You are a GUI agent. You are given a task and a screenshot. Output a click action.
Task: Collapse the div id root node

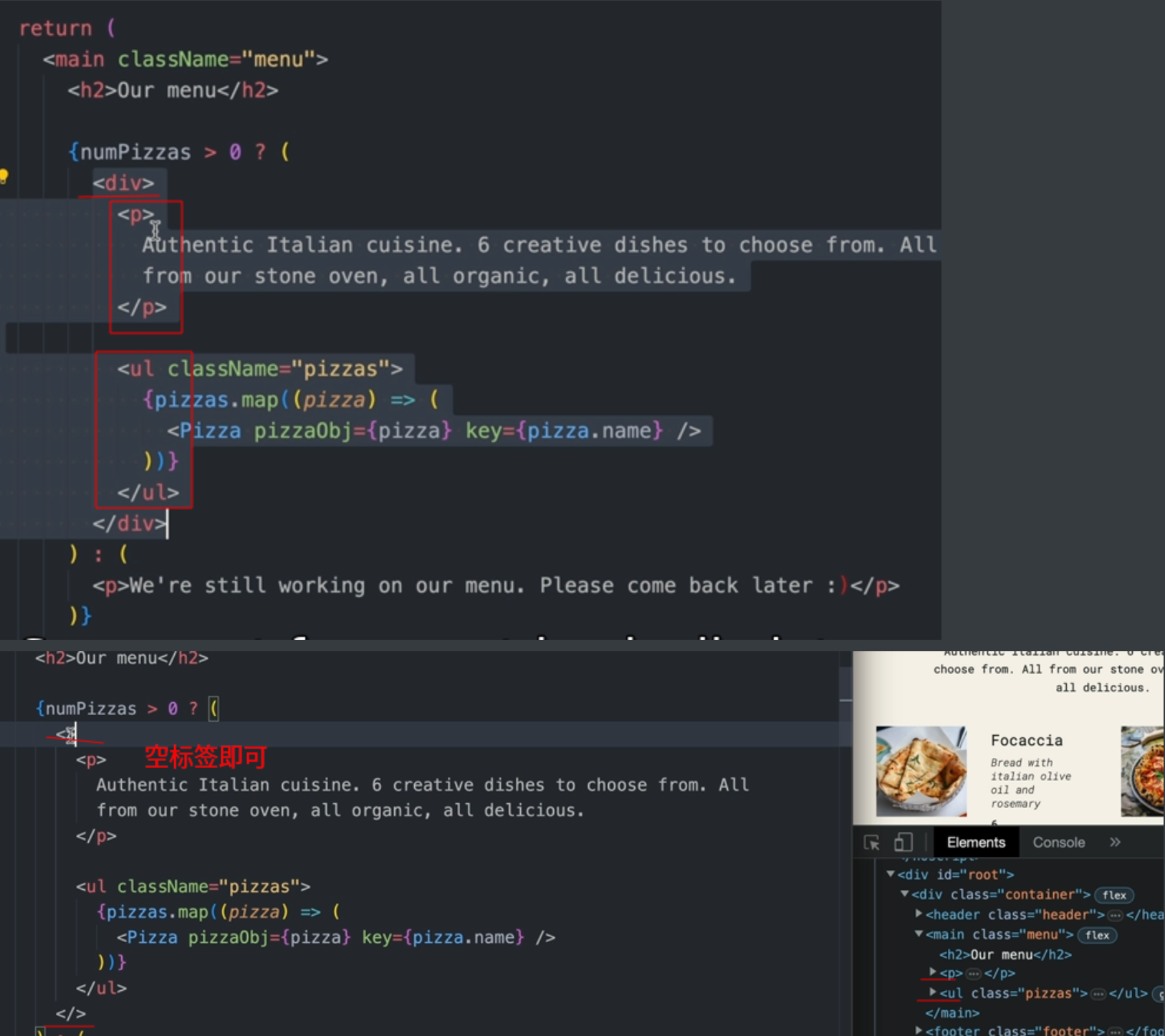point(891,875)
